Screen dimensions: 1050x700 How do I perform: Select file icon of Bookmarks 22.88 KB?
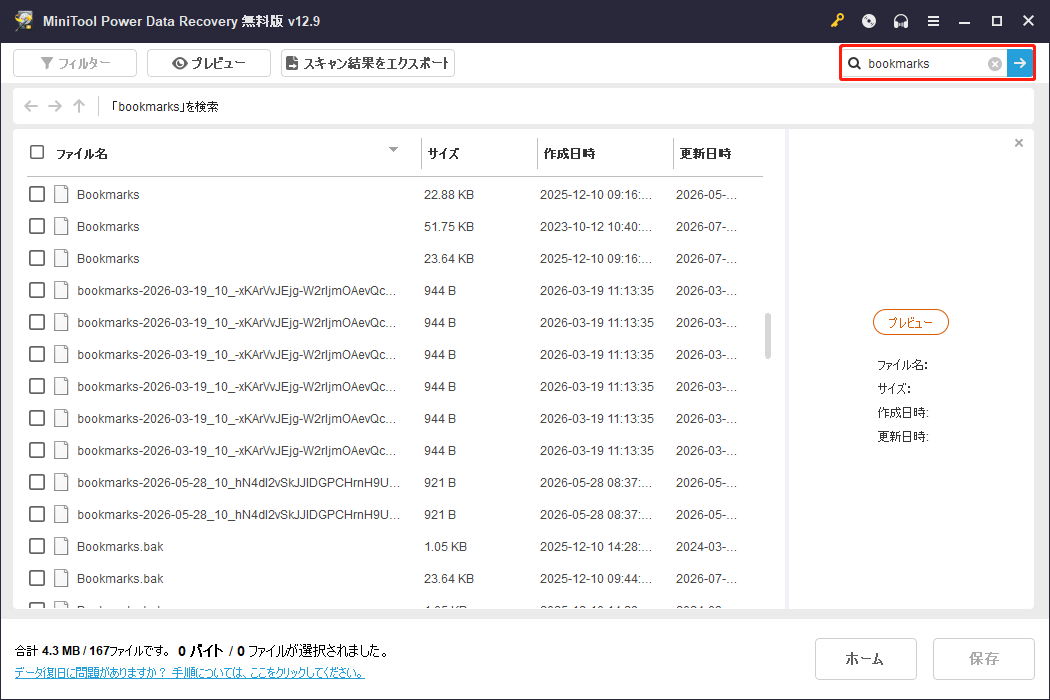click(61, 194)
